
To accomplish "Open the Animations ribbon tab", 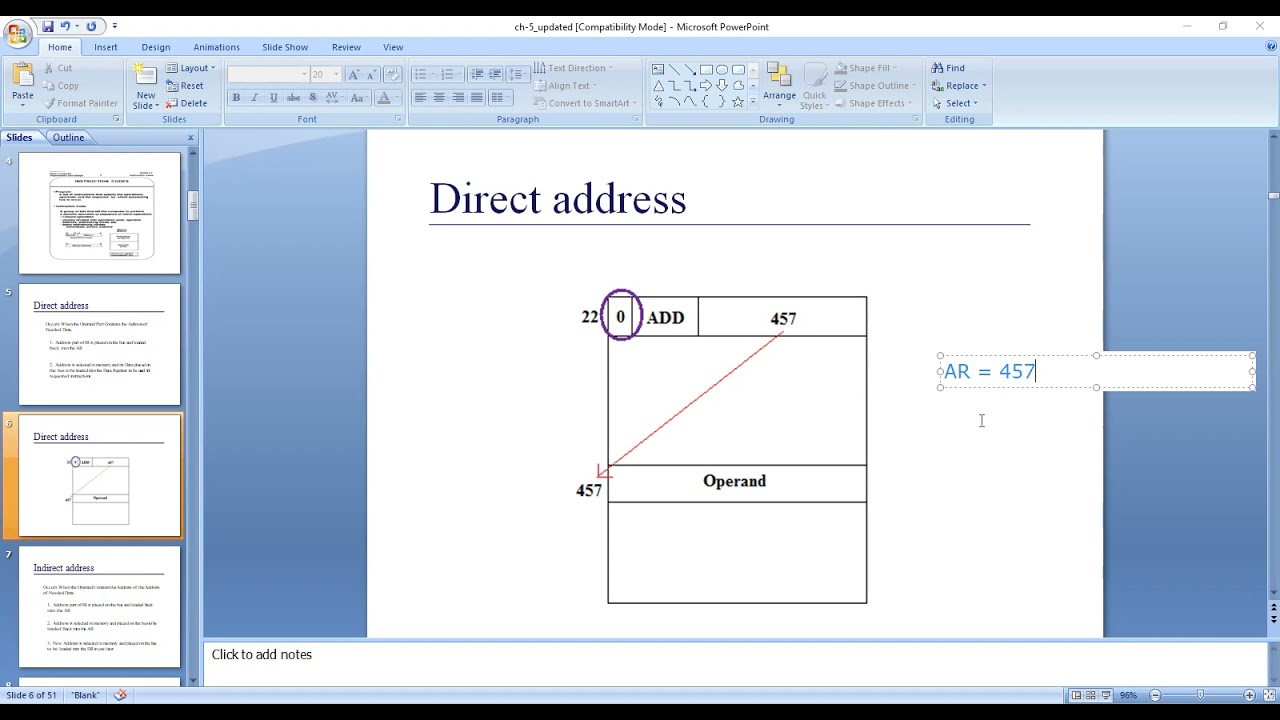I will [x=216, y=47].
